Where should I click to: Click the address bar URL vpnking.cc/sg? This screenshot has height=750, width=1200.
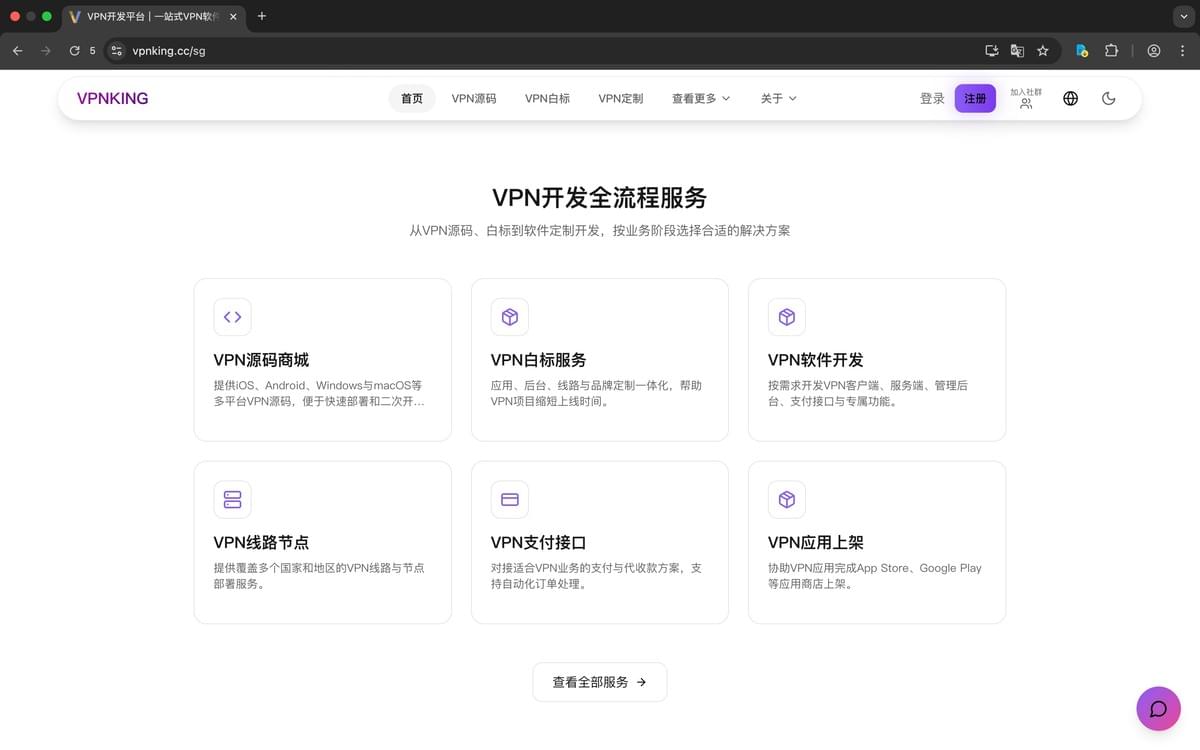tap(169, 50)
